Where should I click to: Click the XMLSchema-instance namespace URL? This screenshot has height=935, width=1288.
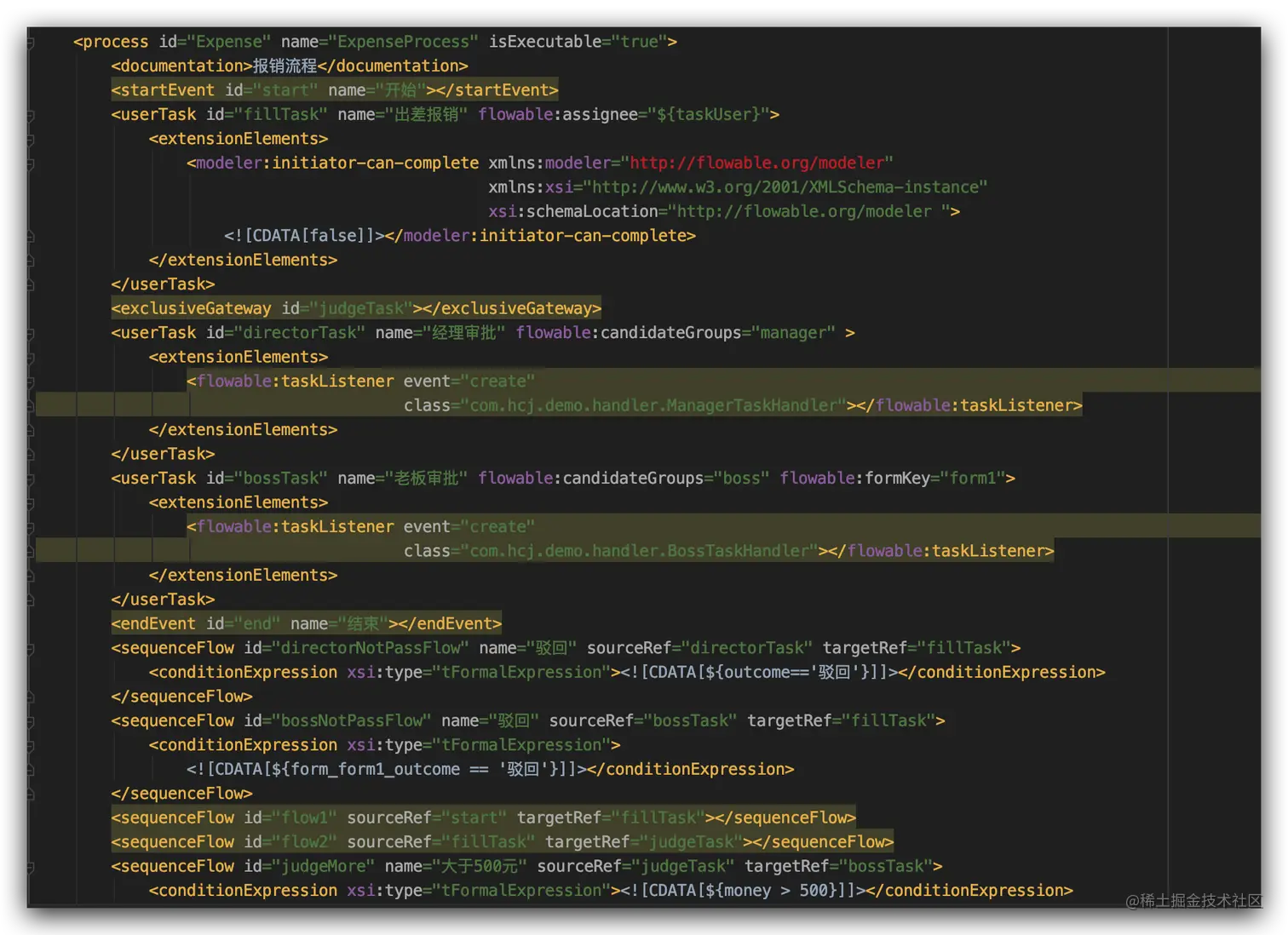pos(785,187)
